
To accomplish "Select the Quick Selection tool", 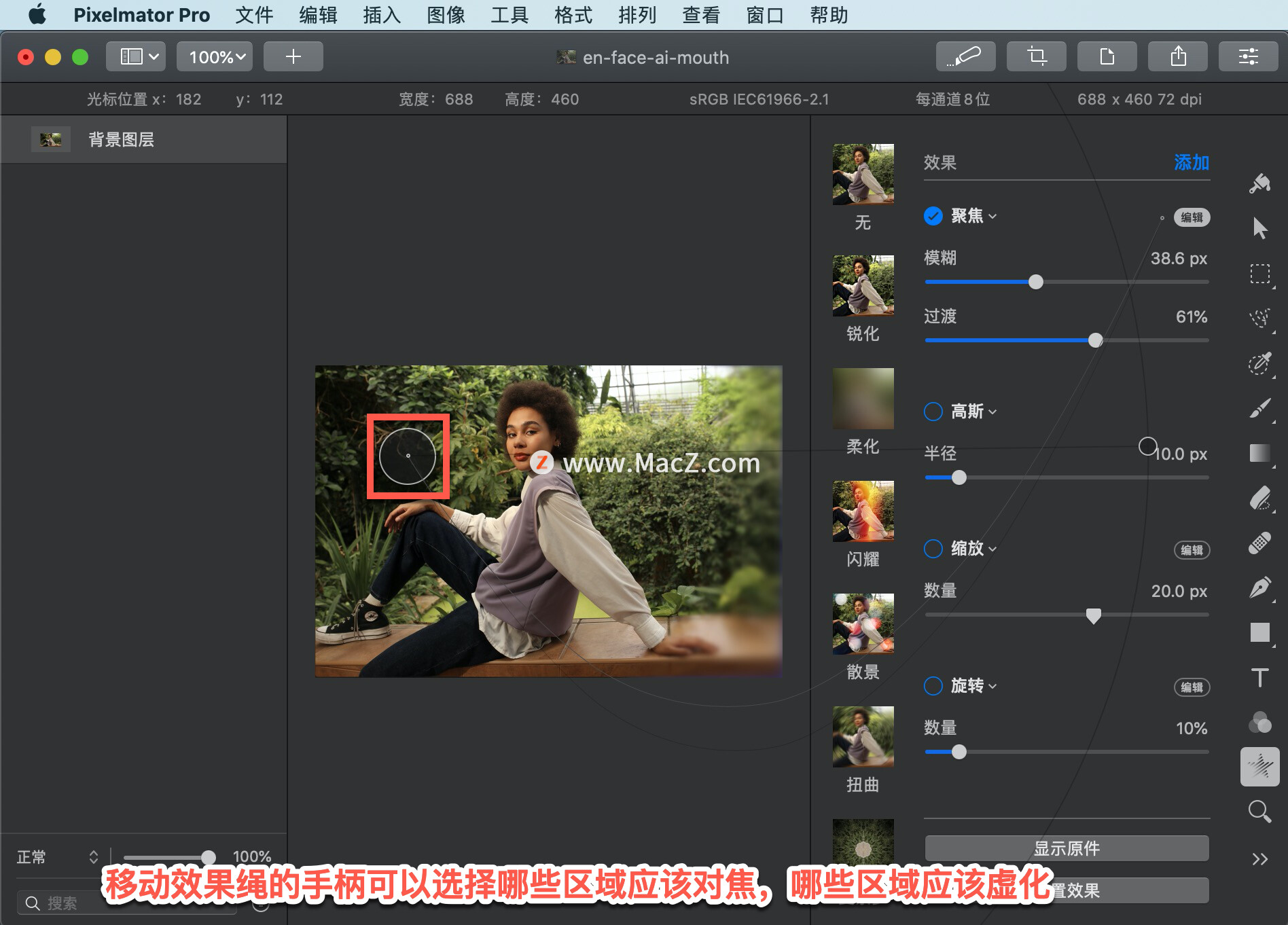I will coord(1260,363).
